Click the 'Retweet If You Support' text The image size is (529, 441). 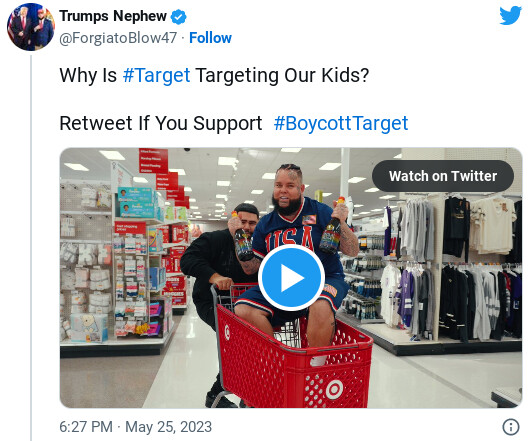[161, 123]
